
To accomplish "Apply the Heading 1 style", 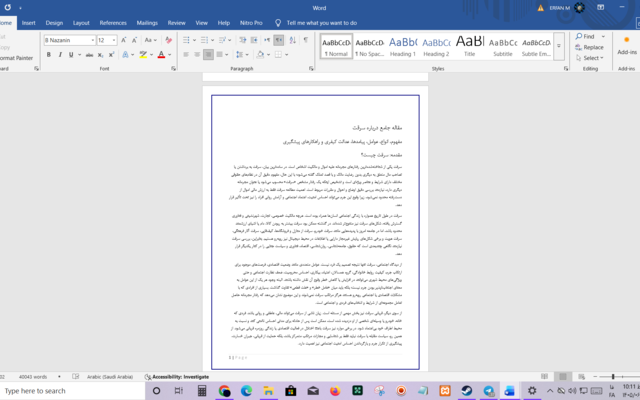I will 402,47.
